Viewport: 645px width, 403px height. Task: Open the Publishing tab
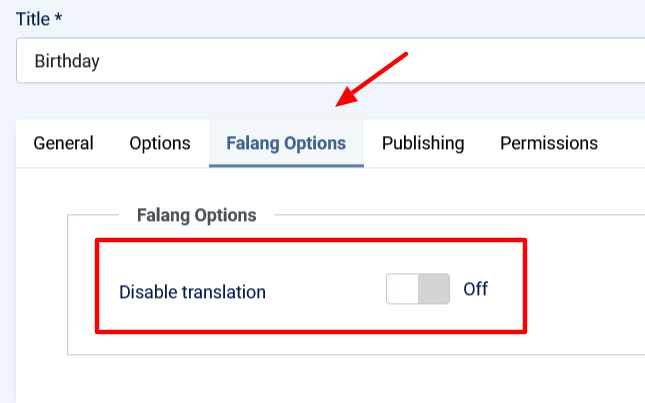click(423, 143)
